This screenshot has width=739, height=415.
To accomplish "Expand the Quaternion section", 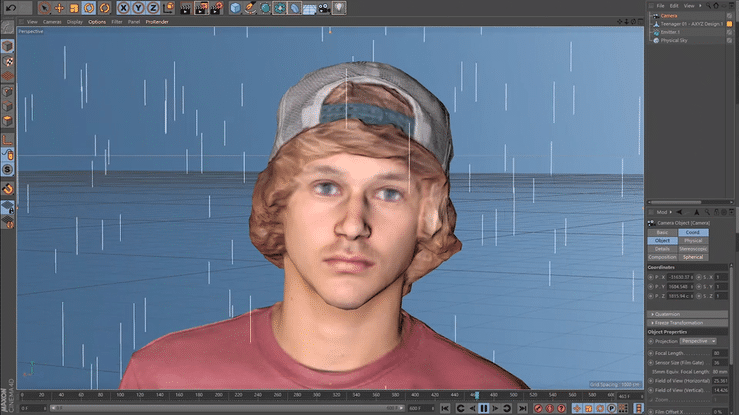I will (x=688, y=314).
